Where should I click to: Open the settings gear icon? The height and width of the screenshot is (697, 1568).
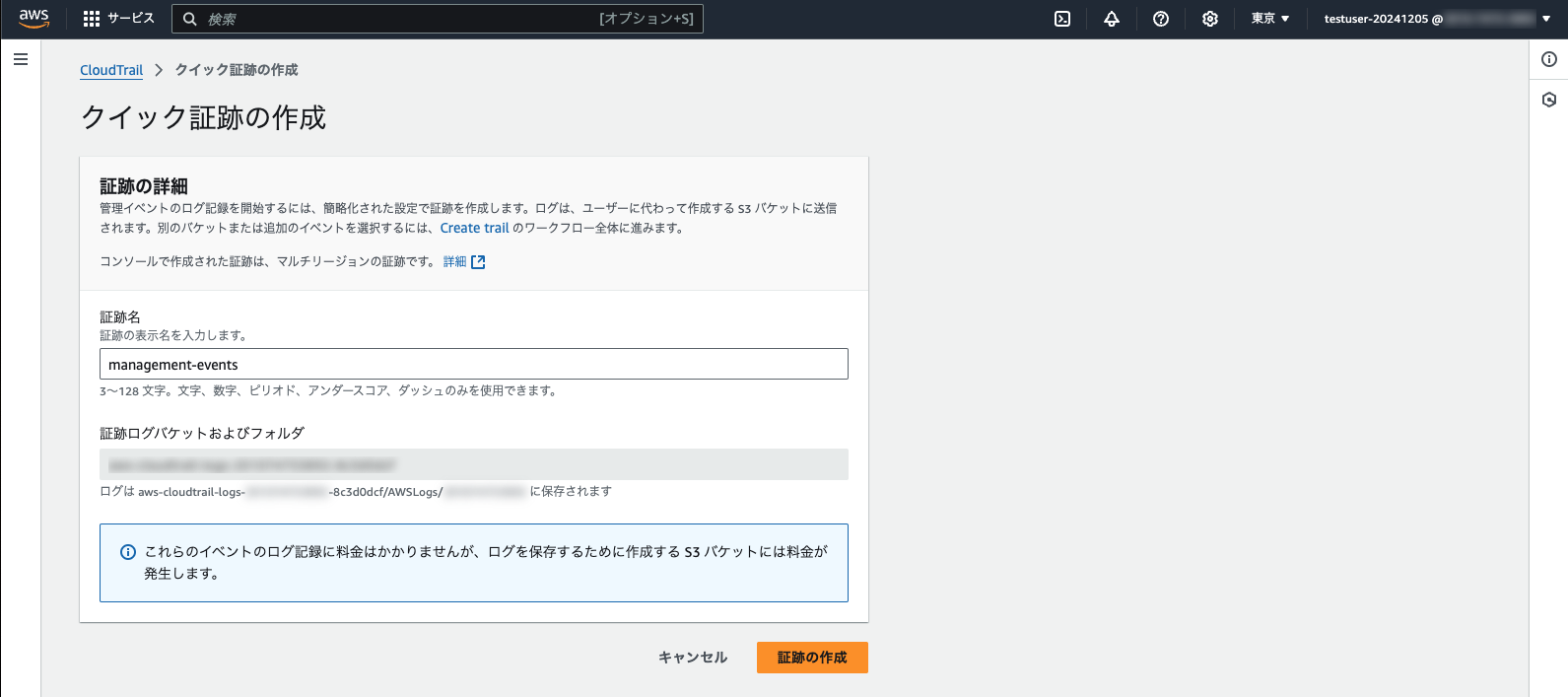[1210, 19]
